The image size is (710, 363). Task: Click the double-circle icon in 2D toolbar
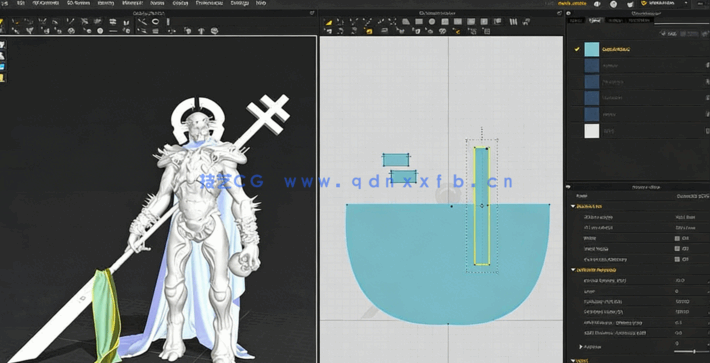pyautogui.click(x=442, y=31)
